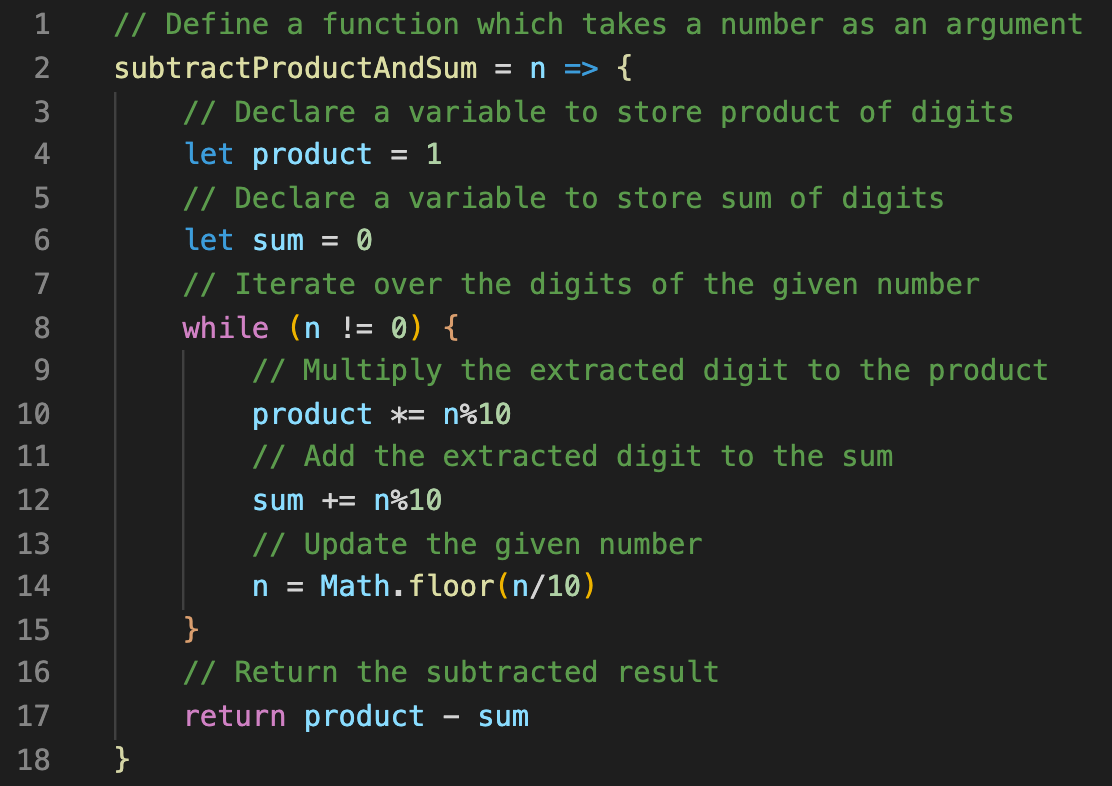Viewport: 1112px width, 786px height.
Task: Click line number 8 in the gutter
Action: tap(42, 328)
